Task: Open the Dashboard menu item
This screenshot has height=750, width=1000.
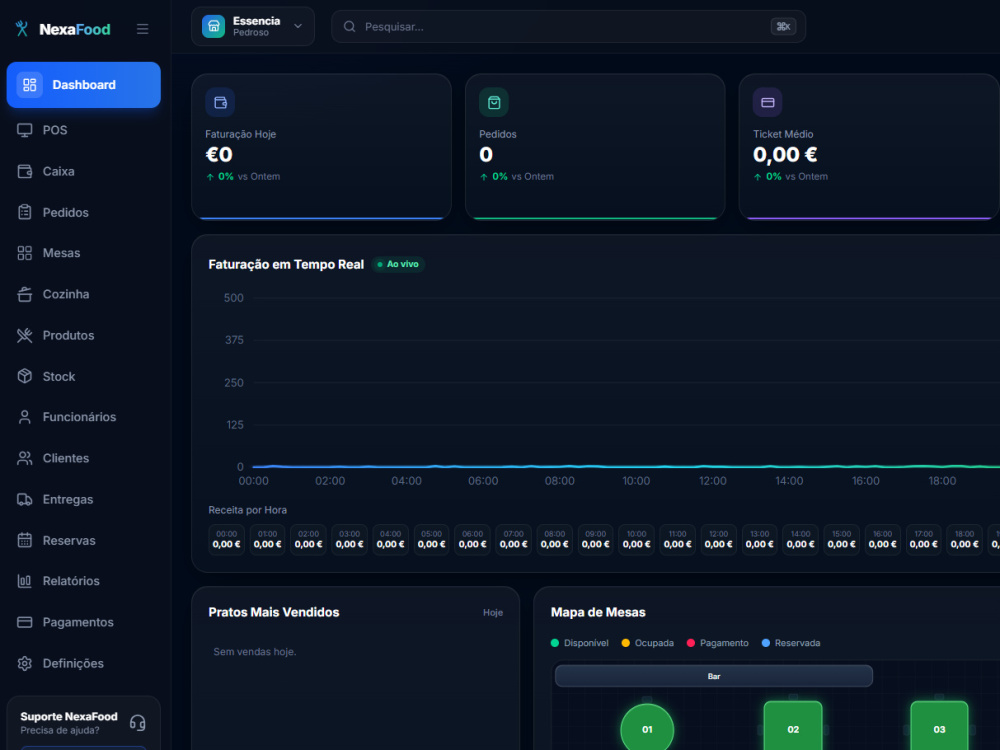Action: [x=84, y=85]
